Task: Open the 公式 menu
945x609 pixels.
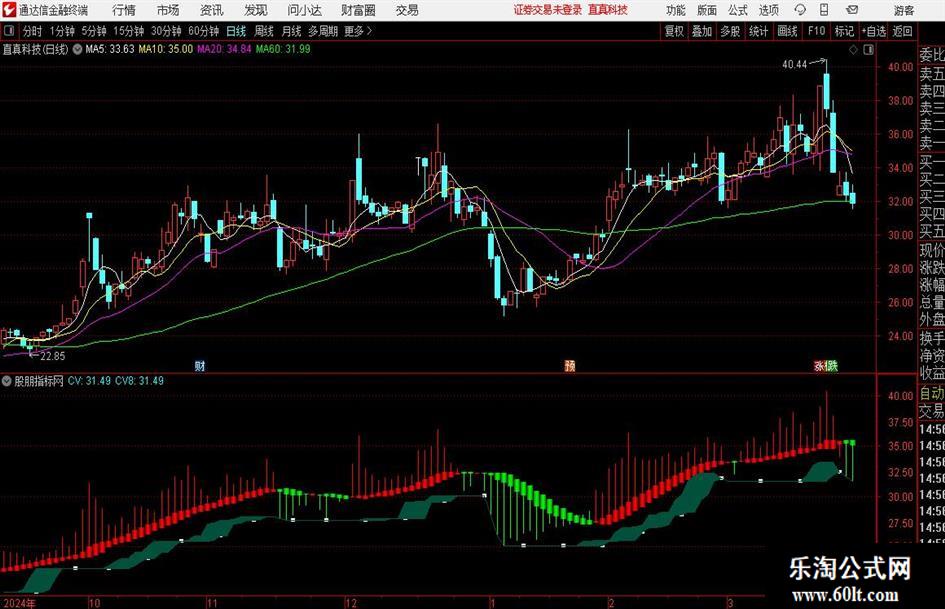Action: [738, 10]
